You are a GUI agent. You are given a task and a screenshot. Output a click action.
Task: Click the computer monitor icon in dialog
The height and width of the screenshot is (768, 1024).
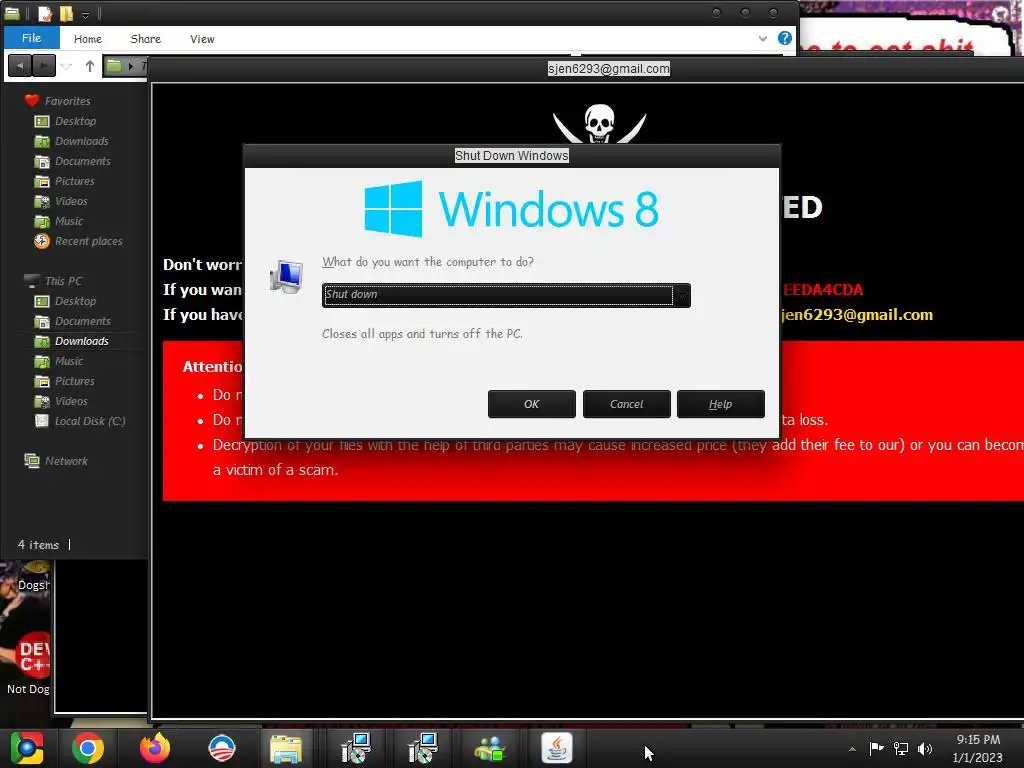pyautogui.click(x=286, y=276)
